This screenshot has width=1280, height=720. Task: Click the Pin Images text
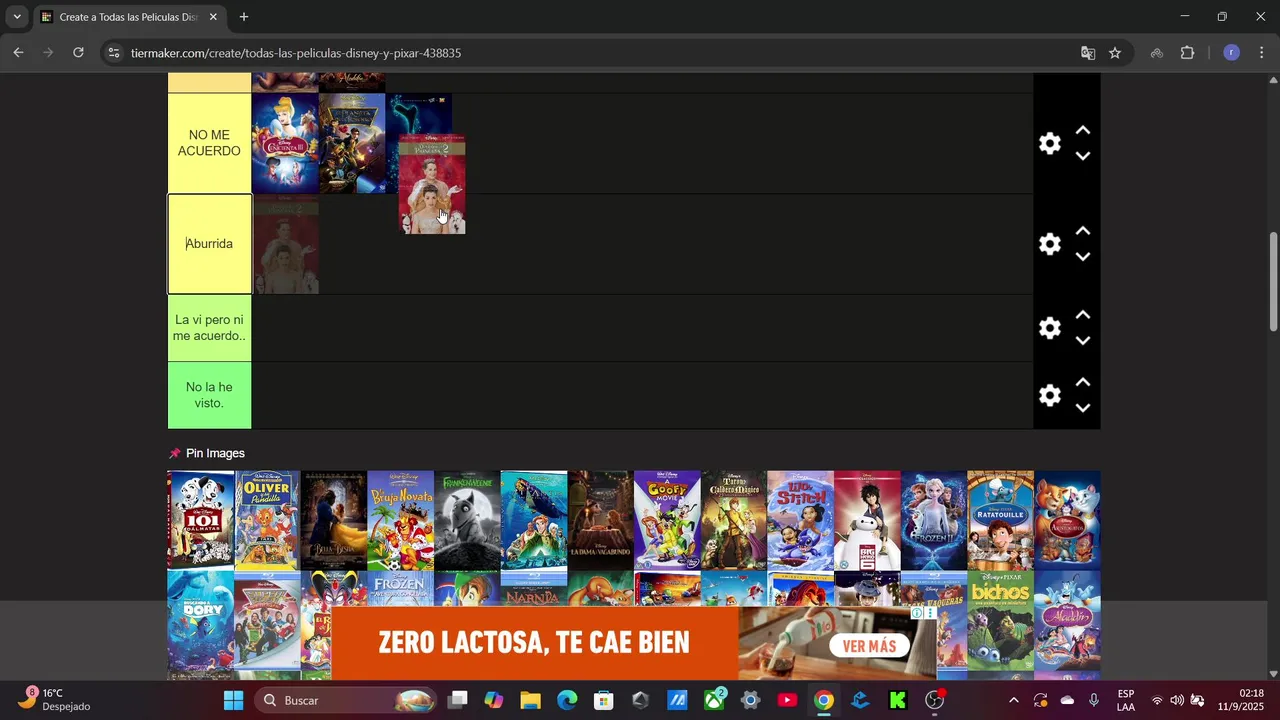[215, 453]
